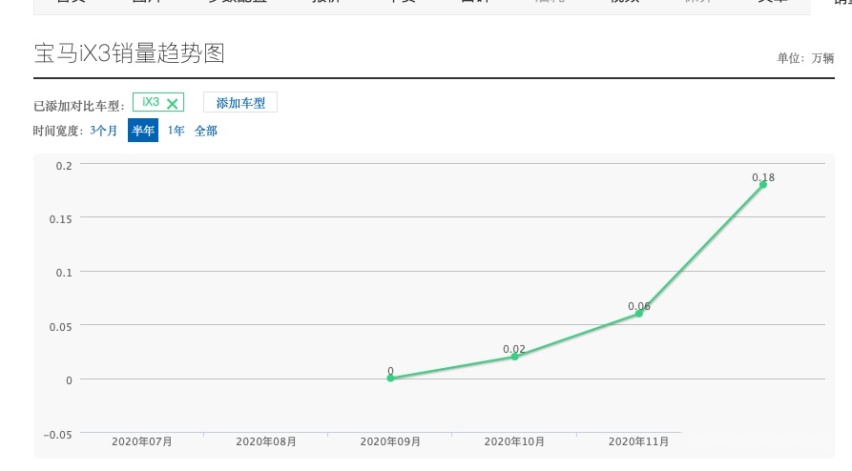Viewport: 852px width, 471px height.
Task: Click the 0.05 y-axis value
Action: point(60,326)
